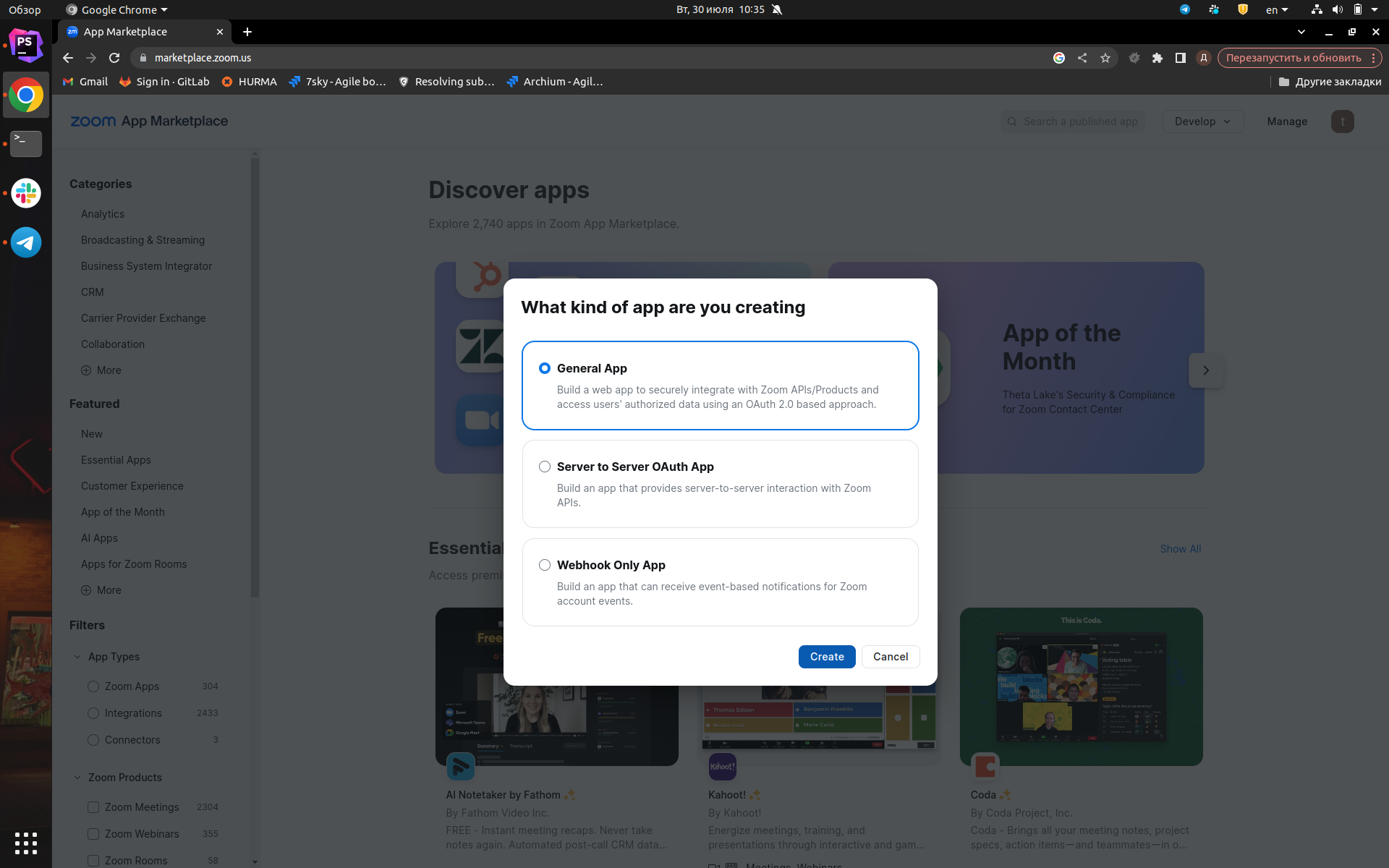Open the Analytics category
This screenshot has width=1389, height=868.
point(103,214)
